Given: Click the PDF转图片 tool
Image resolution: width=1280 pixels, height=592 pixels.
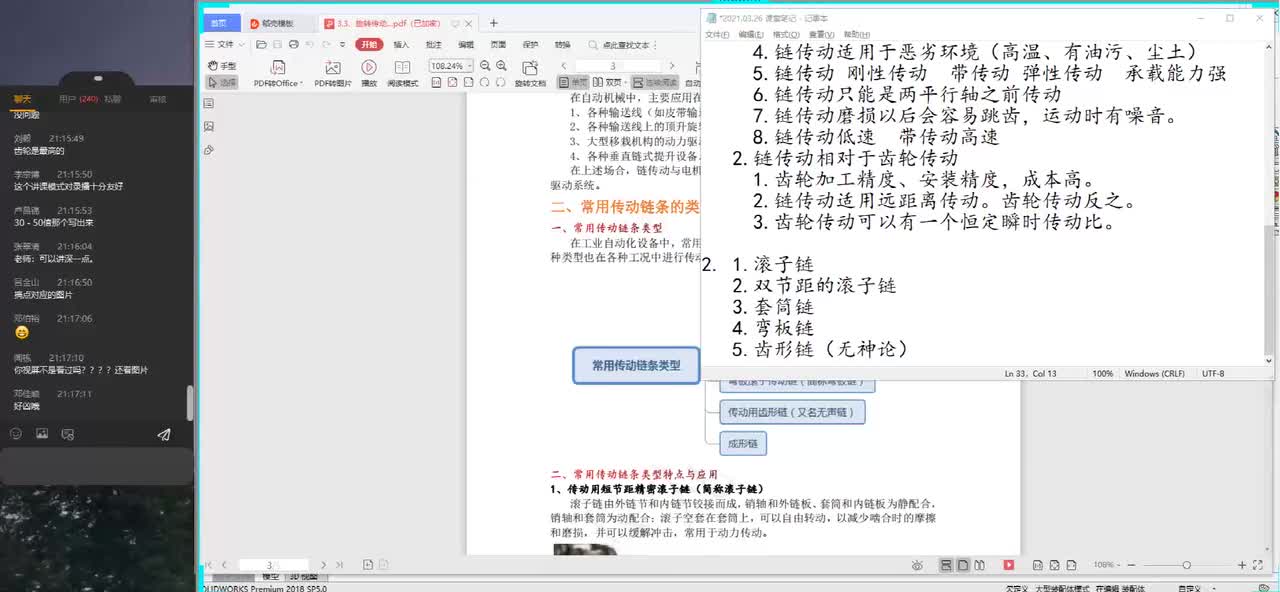Looking at the screenshot, I should click(x=333, y=73).
